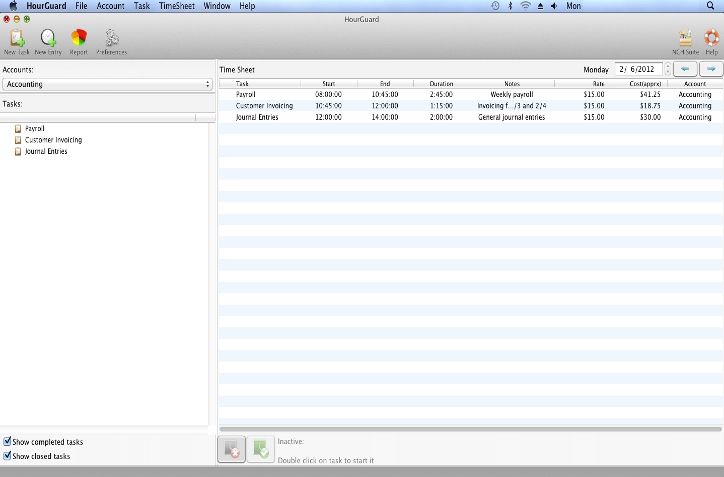Click the Help lifebuoy toolbar icon
This screenshot has height=477, width=724.
point(711,40)
